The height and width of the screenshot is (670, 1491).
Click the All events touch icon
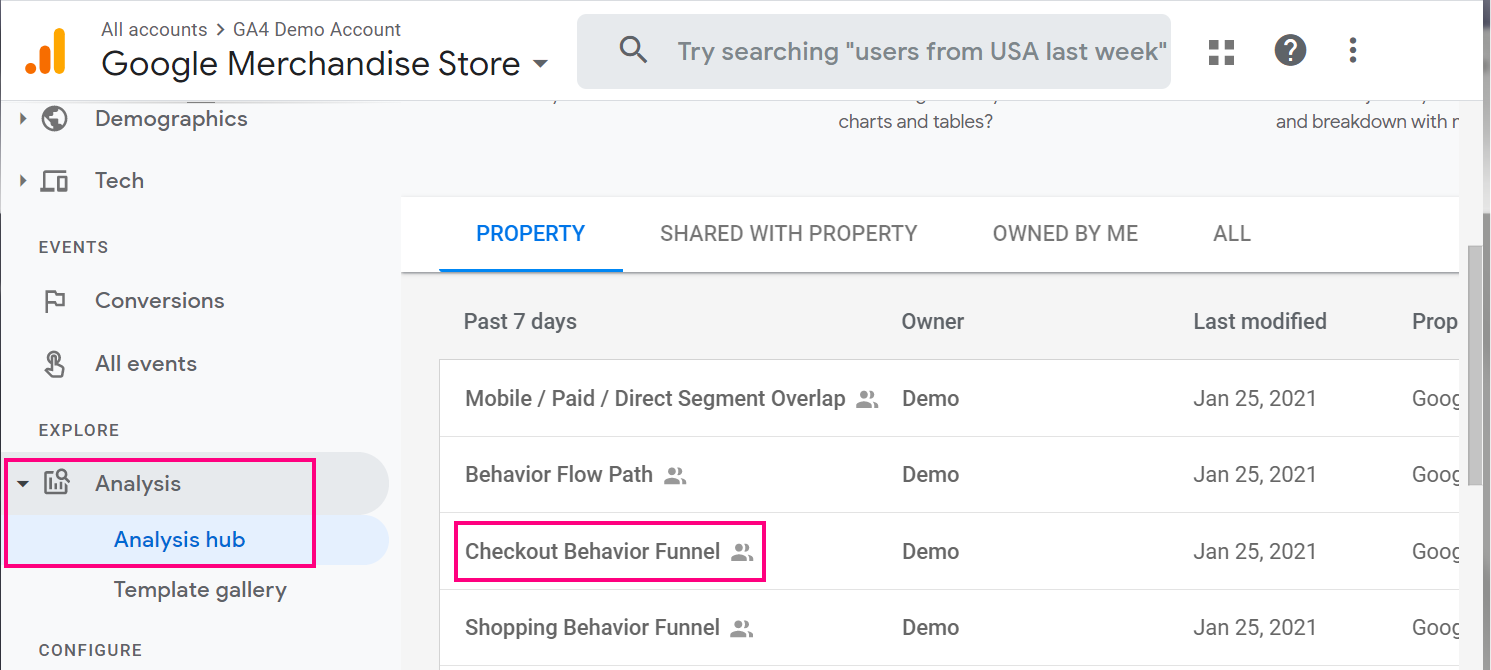(54, 364)
